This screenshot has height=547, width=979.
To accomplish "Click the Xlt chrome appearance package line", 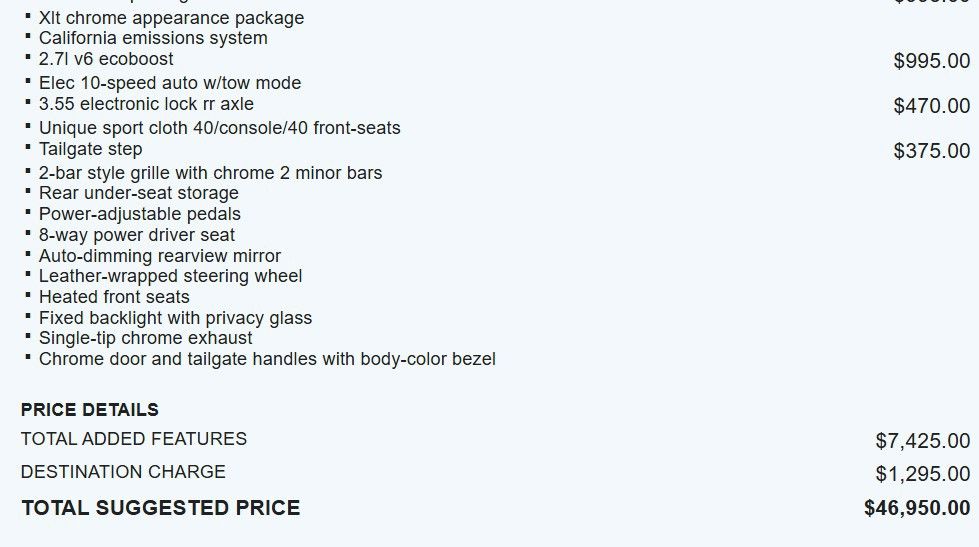I will [x=171, y=18].
